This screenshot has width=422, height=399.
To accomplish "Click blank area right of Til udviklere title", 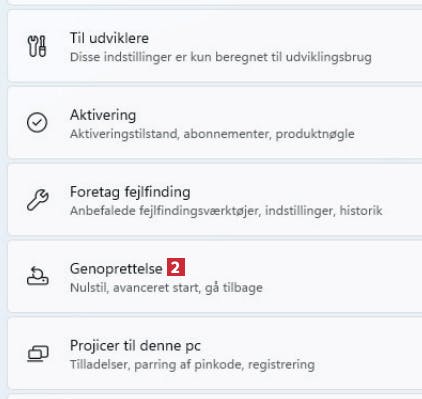I will click(283, 38).
